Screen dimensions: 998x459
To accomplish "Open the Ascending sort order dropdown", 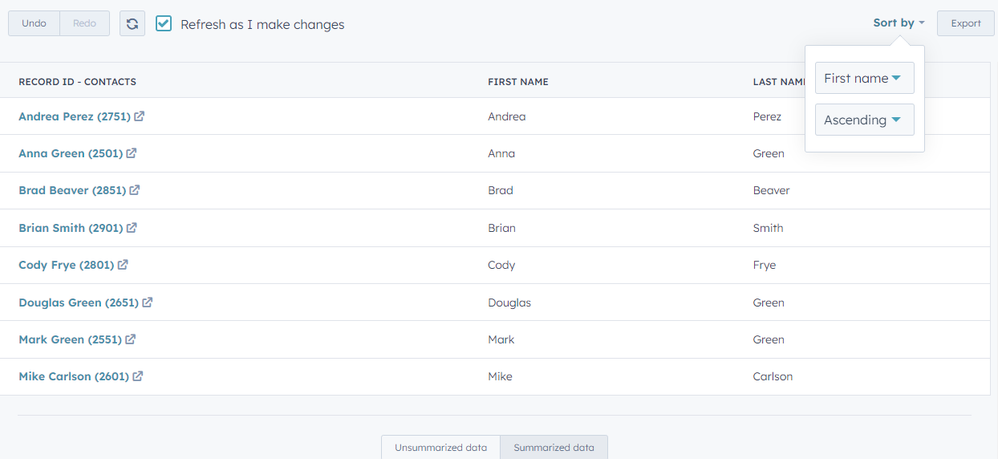I will pyautogui.click(x=864, y=120).
